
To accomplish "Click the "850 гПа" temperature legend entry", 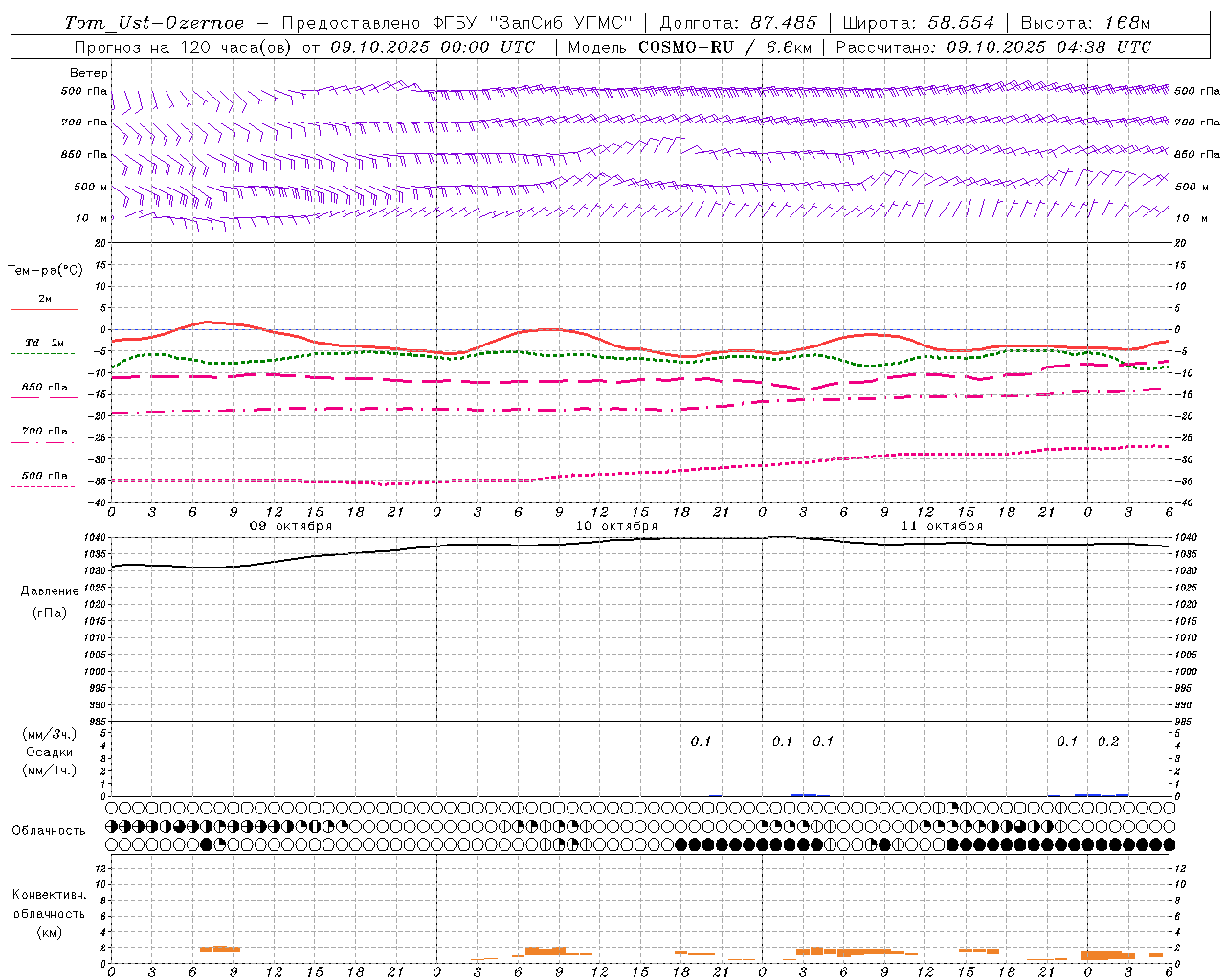I will coord(45,388).
